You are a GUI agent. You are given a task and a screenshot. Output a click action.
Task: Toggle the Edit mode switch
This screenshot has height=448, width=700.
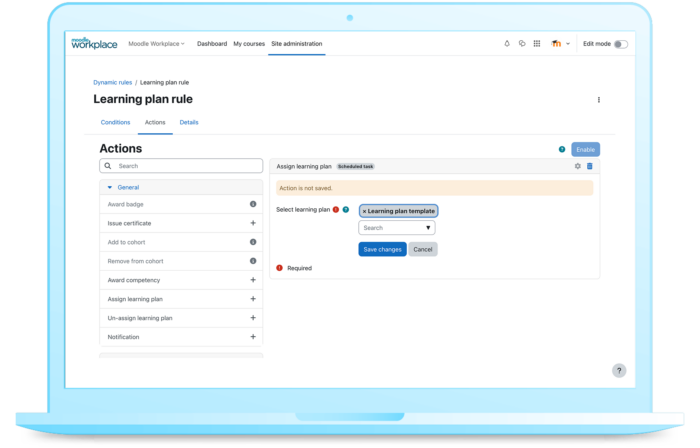point(621,44)
